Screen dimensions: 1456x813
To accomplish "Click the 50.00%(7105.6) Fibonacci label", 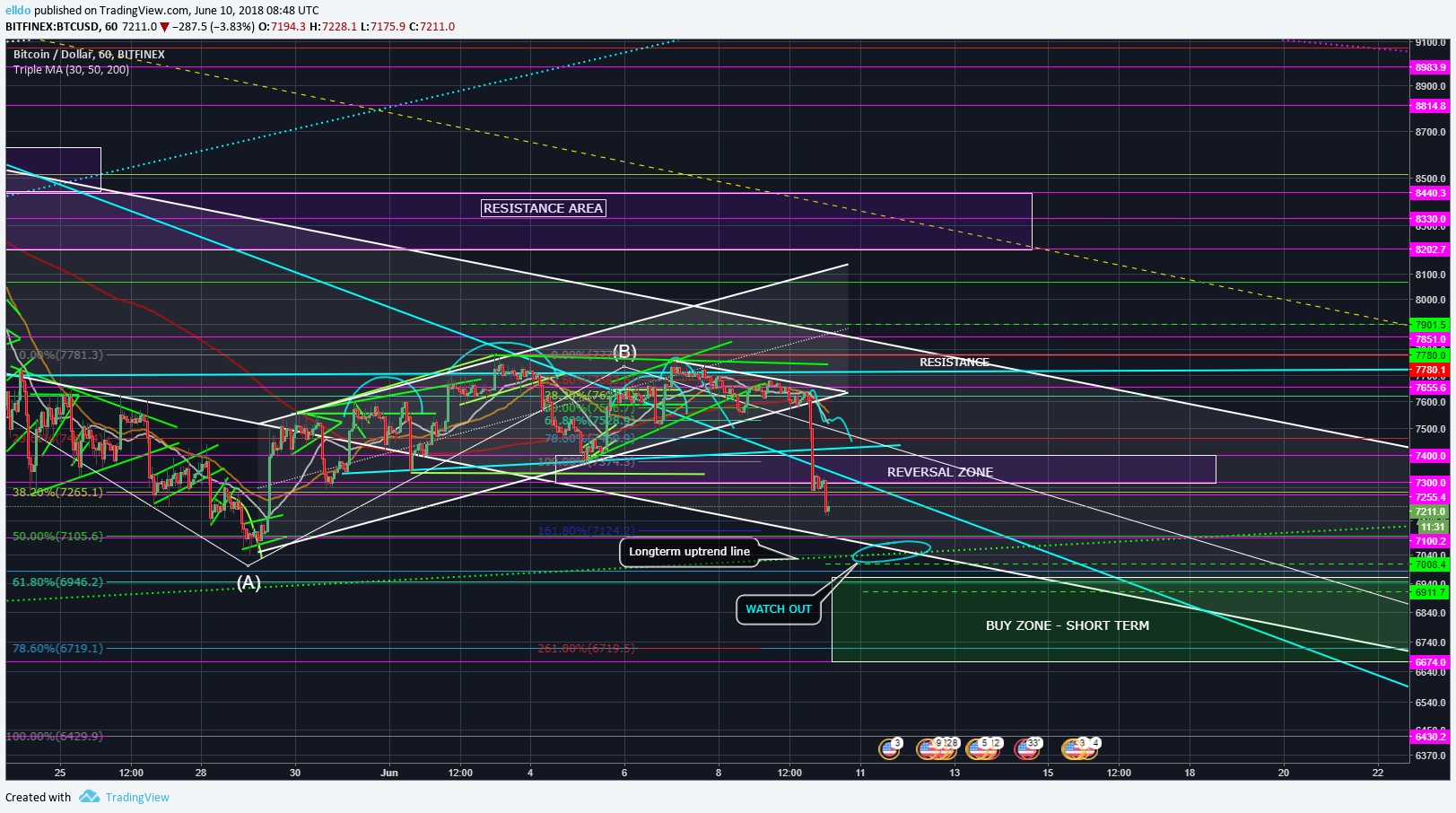I will pos(57,536).
